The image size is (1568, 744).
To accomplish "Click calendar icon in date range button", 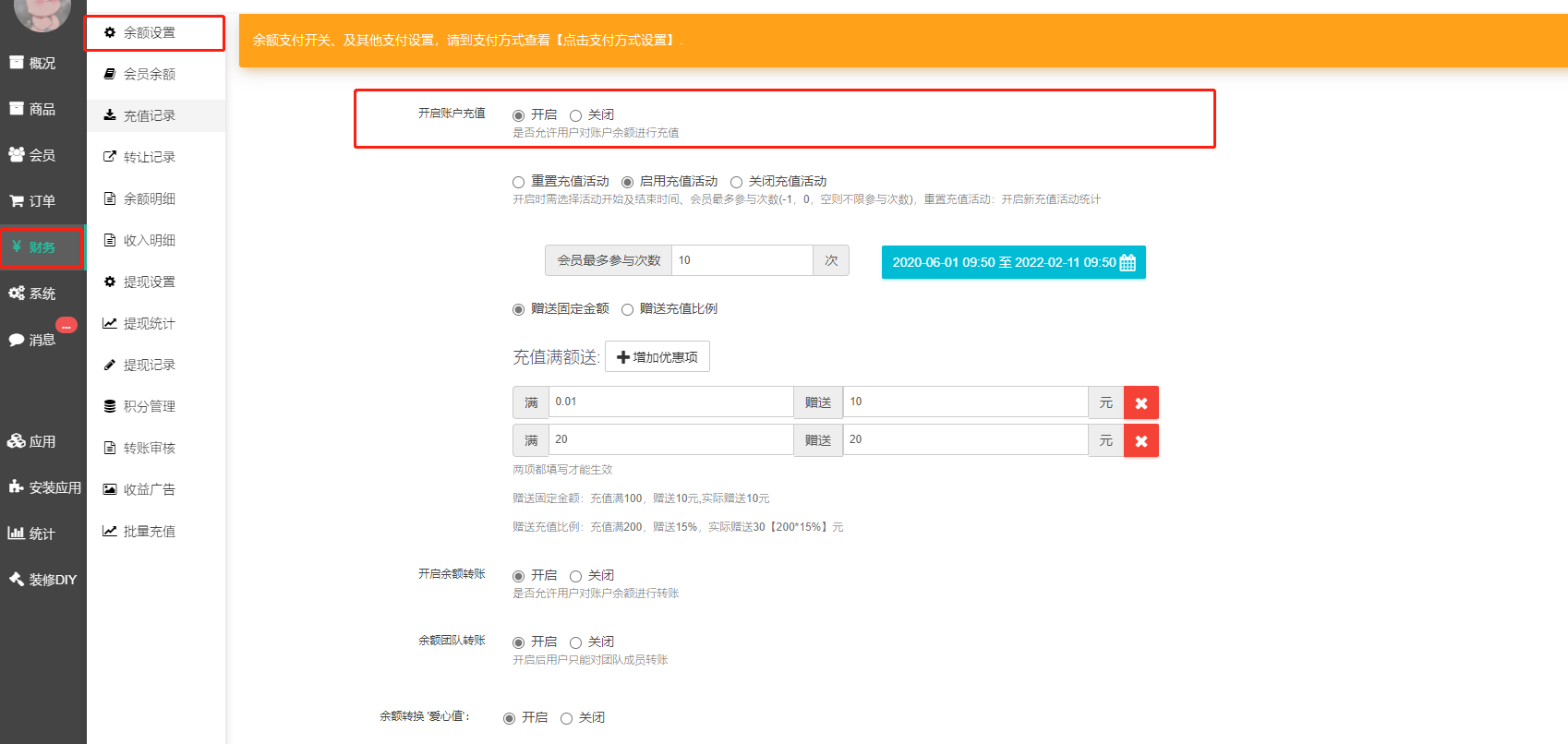I will [1128, 263].
